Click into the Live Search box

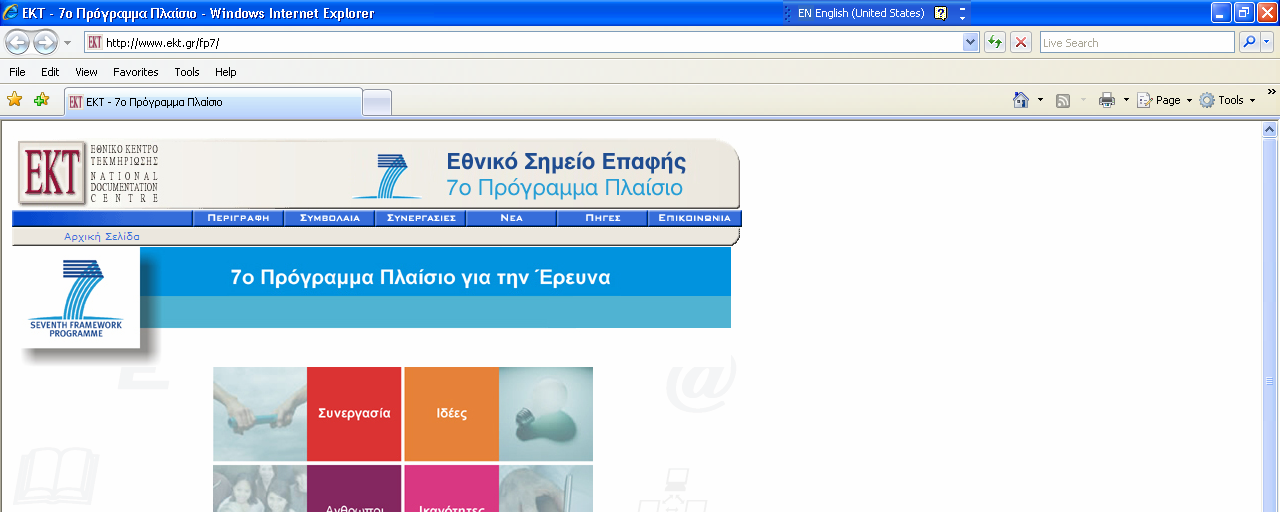[1137, 42]
